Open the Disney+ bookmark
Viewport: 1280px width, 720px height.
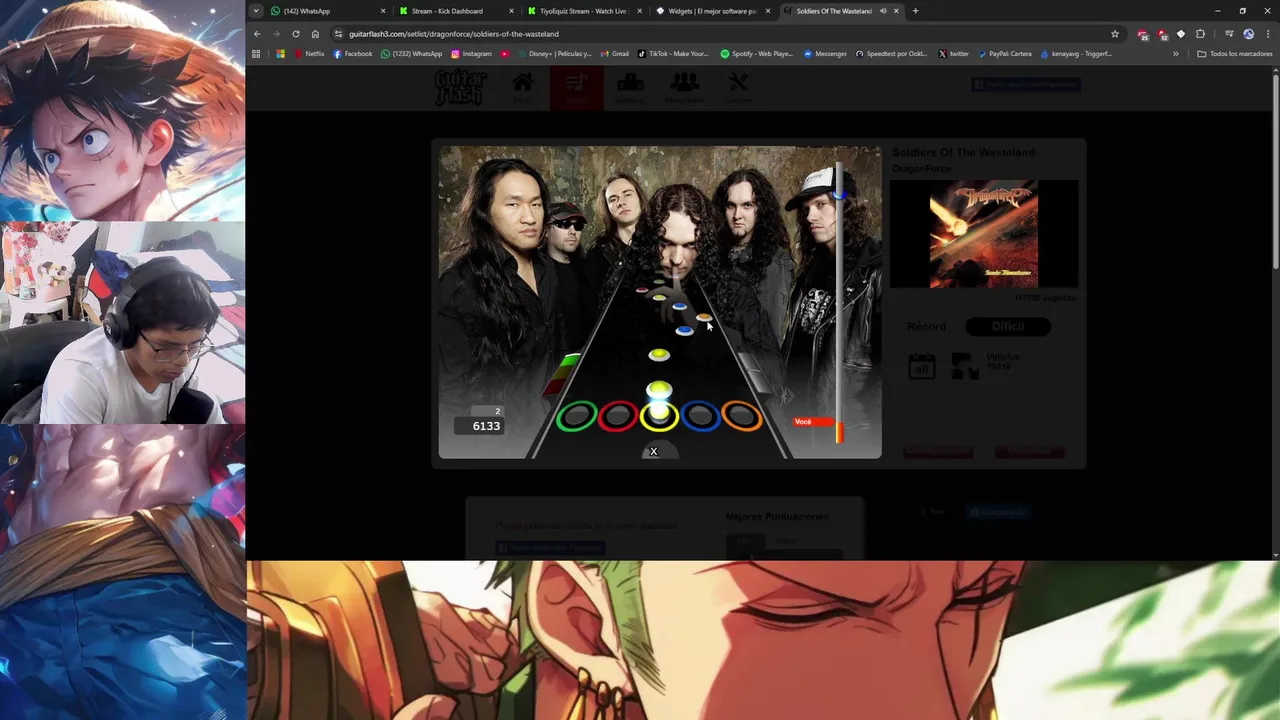[x=554, y=54]
